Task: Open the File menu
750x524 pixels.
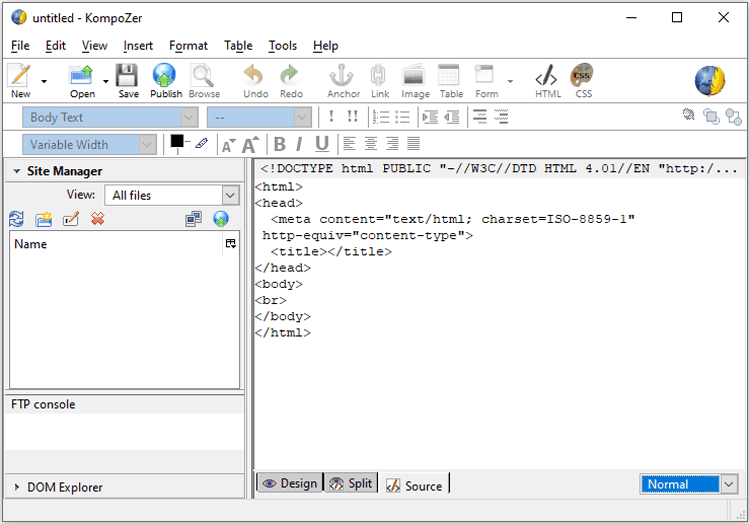Action: coord(20,46)
